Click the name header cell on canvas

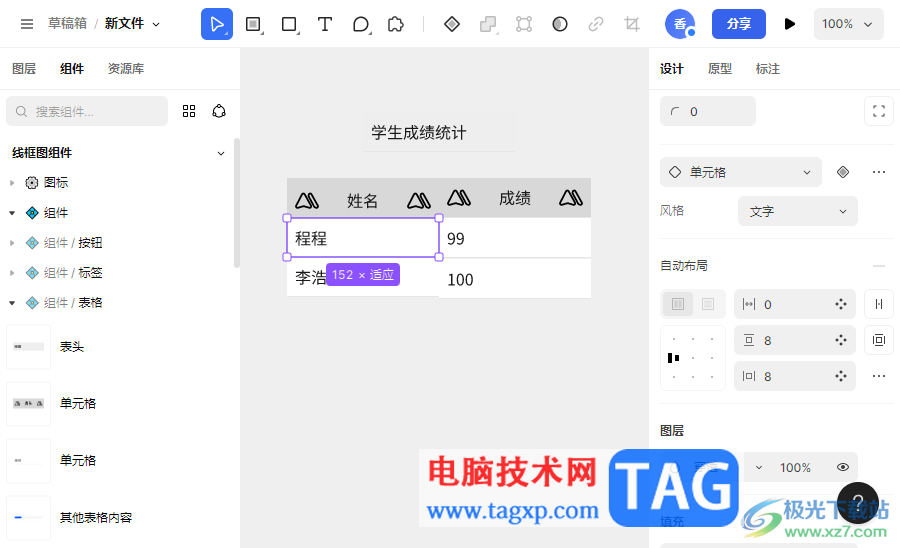tap(363, 199)
